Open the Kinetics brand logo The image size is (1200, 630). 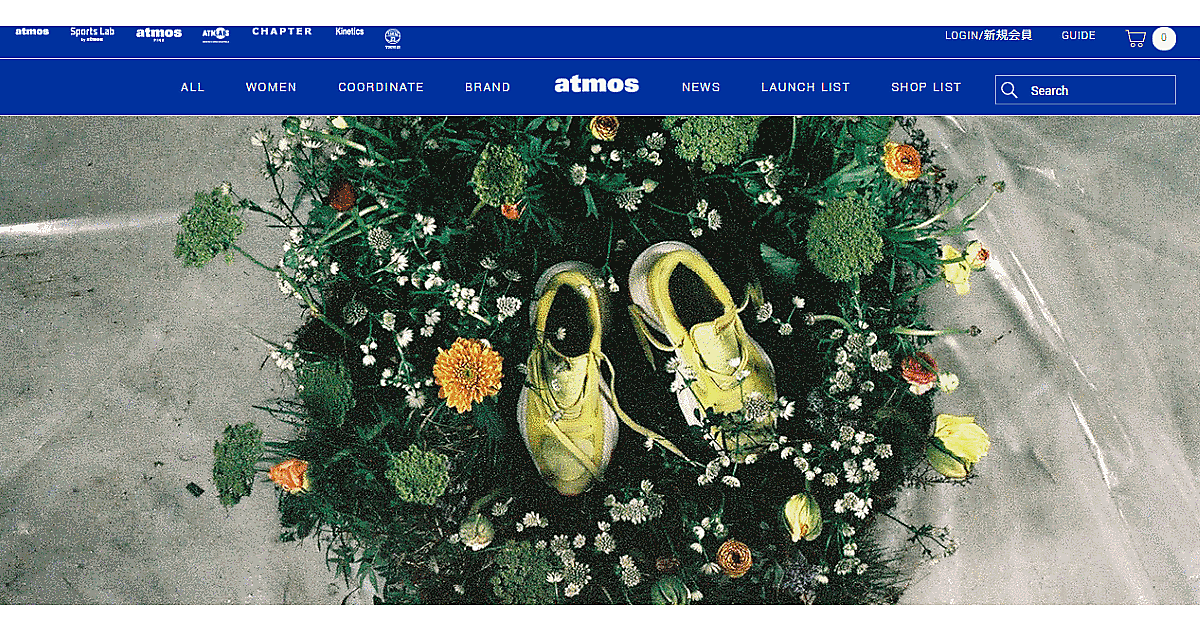click(350, 32)
